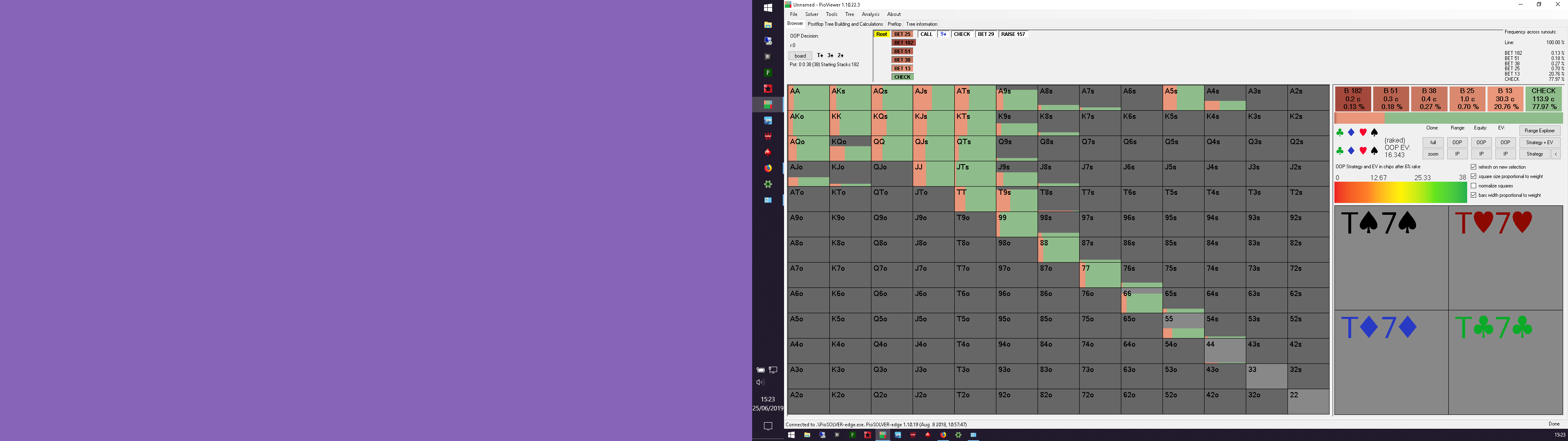
Task: Select active PioViewer icon on vertical taskbar
Action: (x=768, y=105)
